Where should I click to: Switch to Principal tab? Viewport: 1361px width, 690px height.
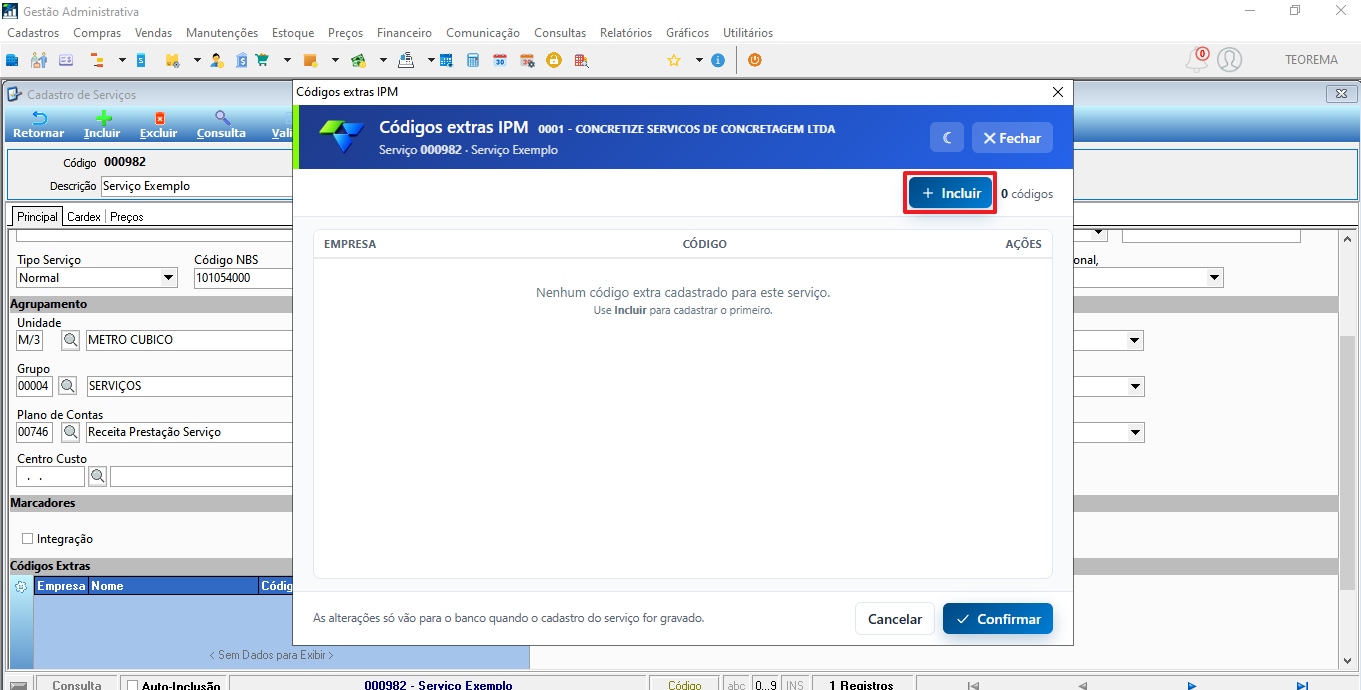37,216
